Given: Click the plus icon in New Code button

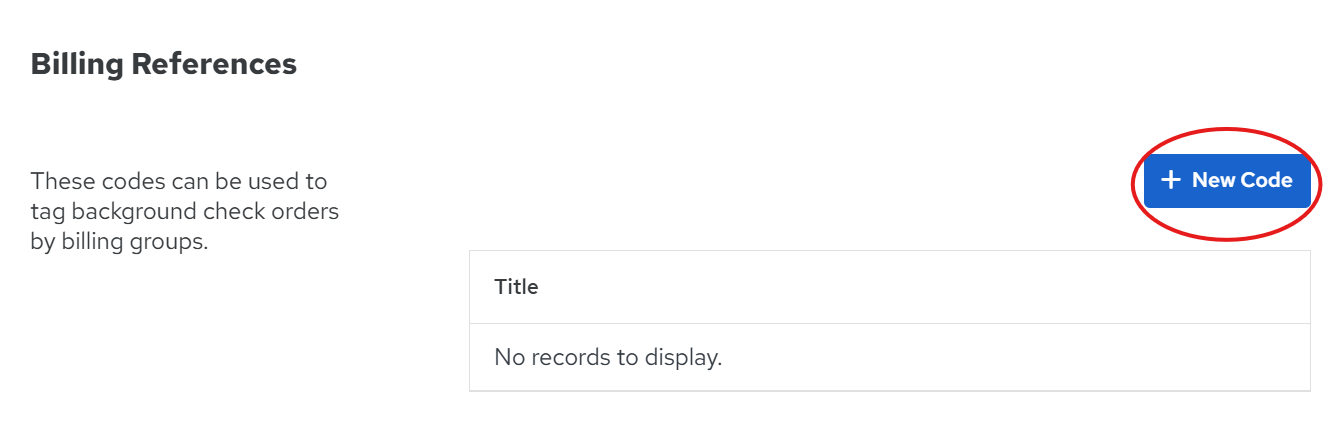Looking at the screenshot, I should pyautogui.click(x=1171, y=180).
